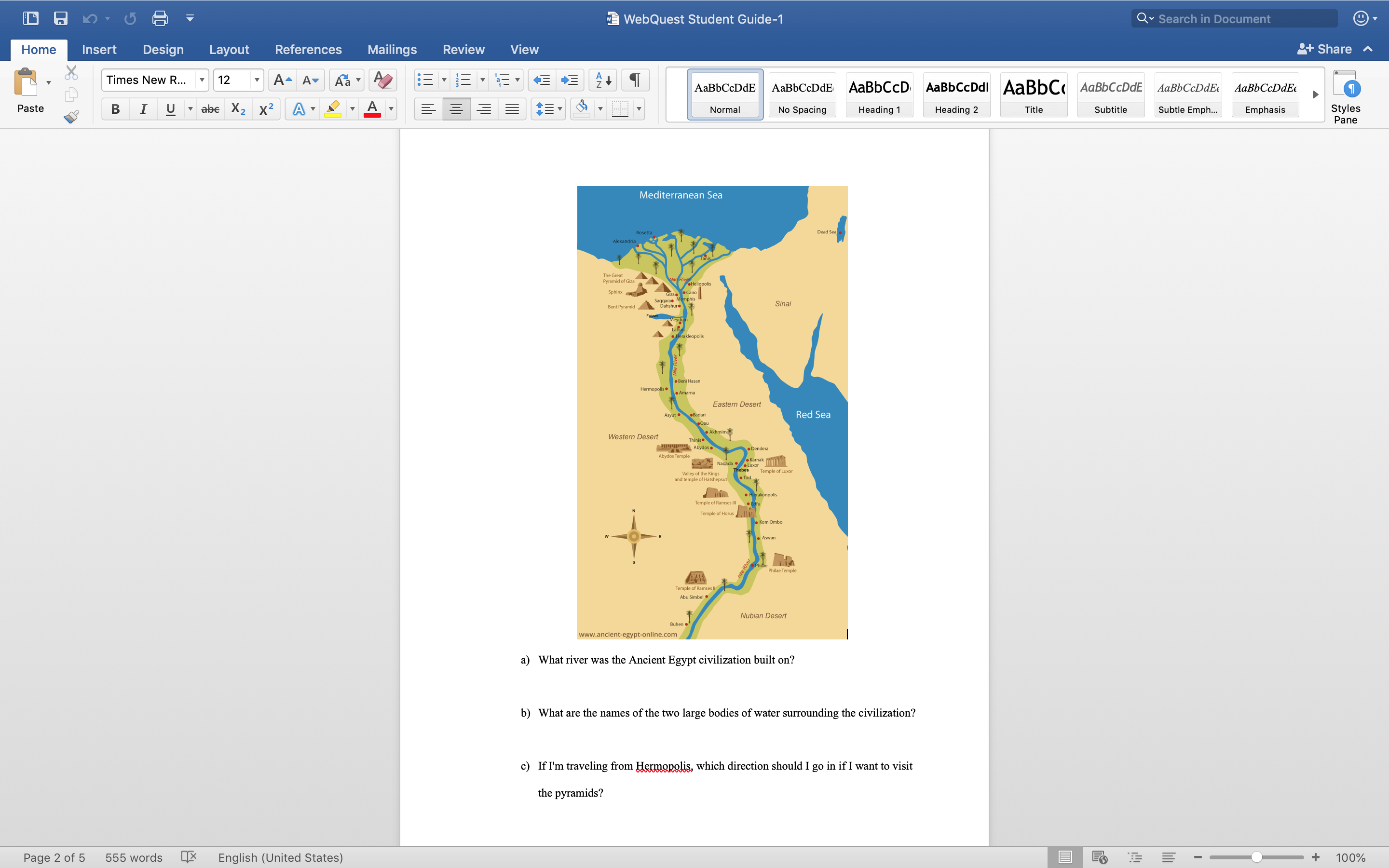Click the red font color swatch
Screen dimensions: 1389x868
[x=372, y=108]
